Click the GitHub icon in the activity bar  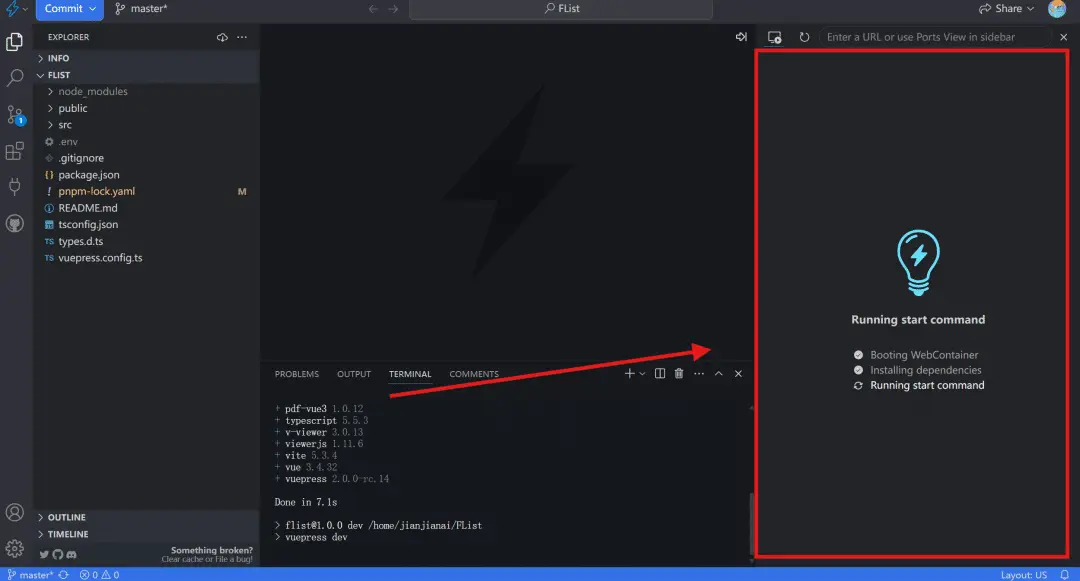point(15,223)
